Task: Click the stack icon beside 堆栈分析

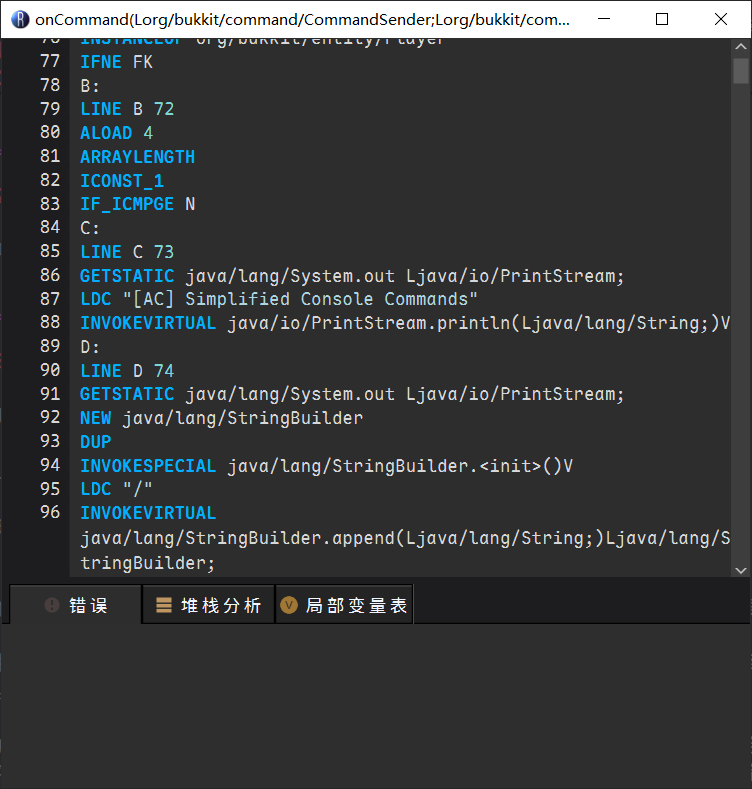Action: coord(164,605)
